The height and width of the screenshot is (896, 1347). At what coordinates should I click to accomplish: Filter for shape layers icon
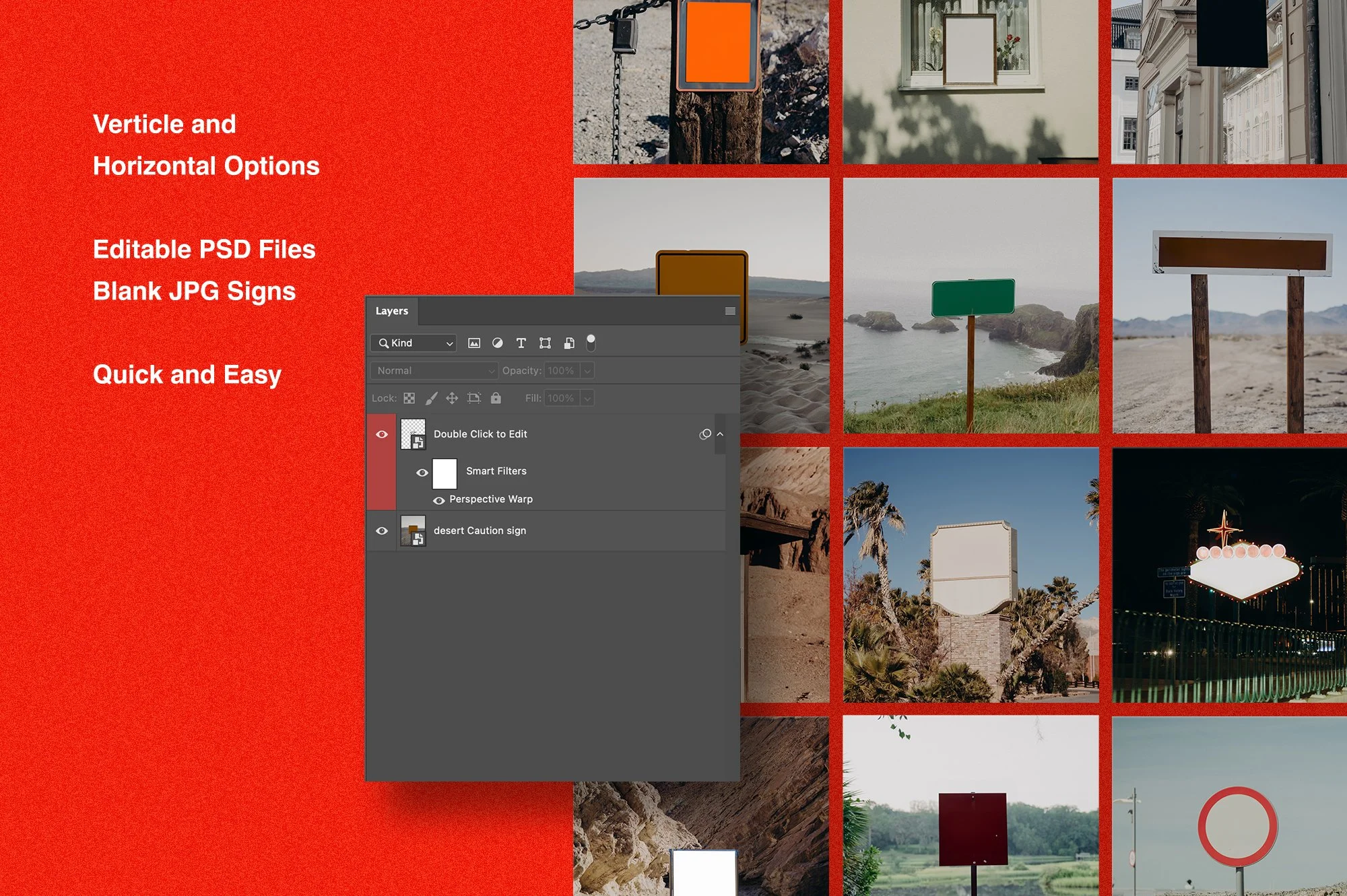pos(545,343)
